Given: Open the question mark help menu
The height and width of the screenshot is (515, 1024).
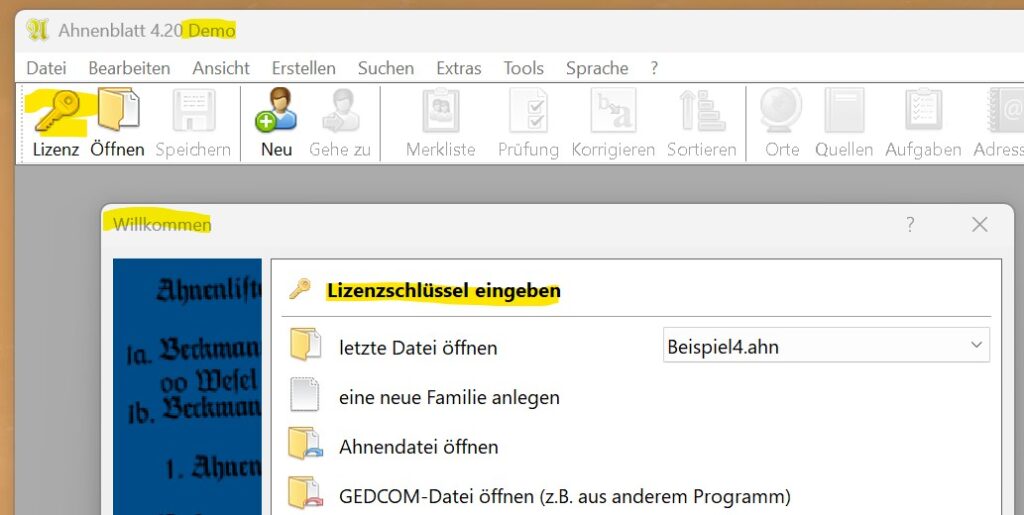Looking at the screenshot, I should point(654,68).
